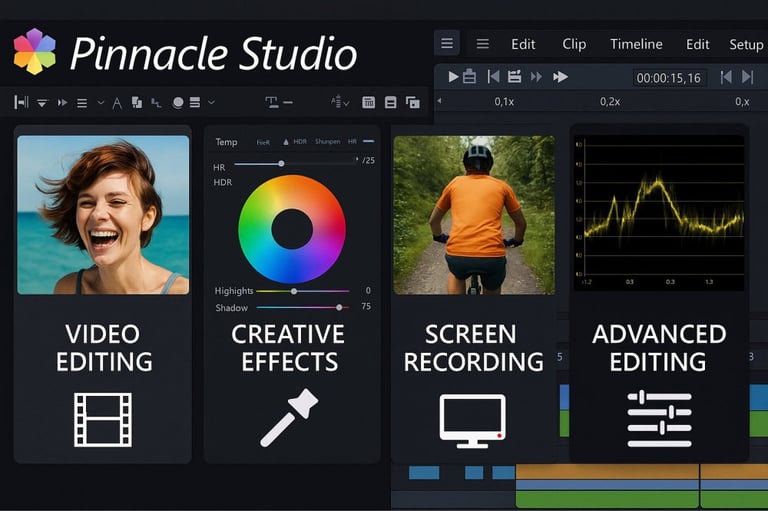
Task: Click the calendar-style grid icon
Action: [368, 102]
